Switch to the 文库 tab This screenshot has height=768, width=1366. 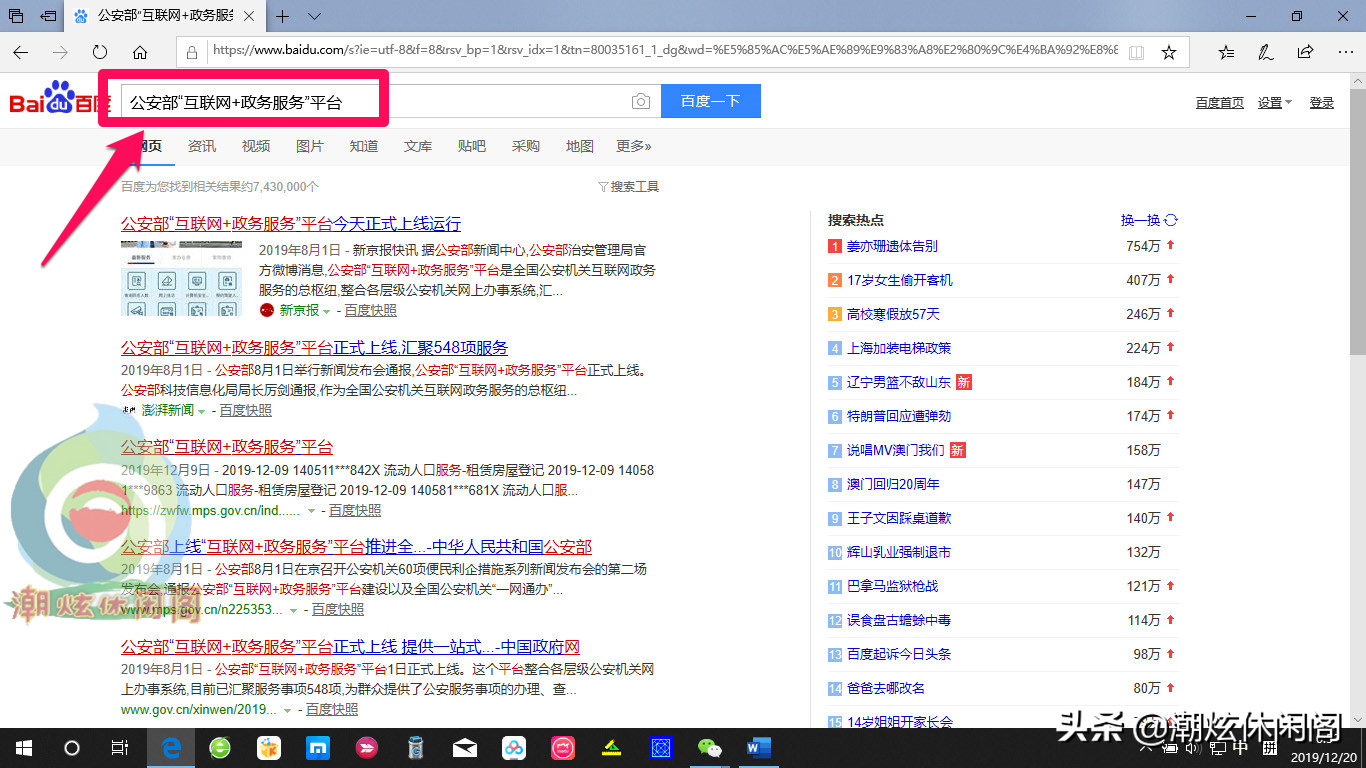coord(418,146)
